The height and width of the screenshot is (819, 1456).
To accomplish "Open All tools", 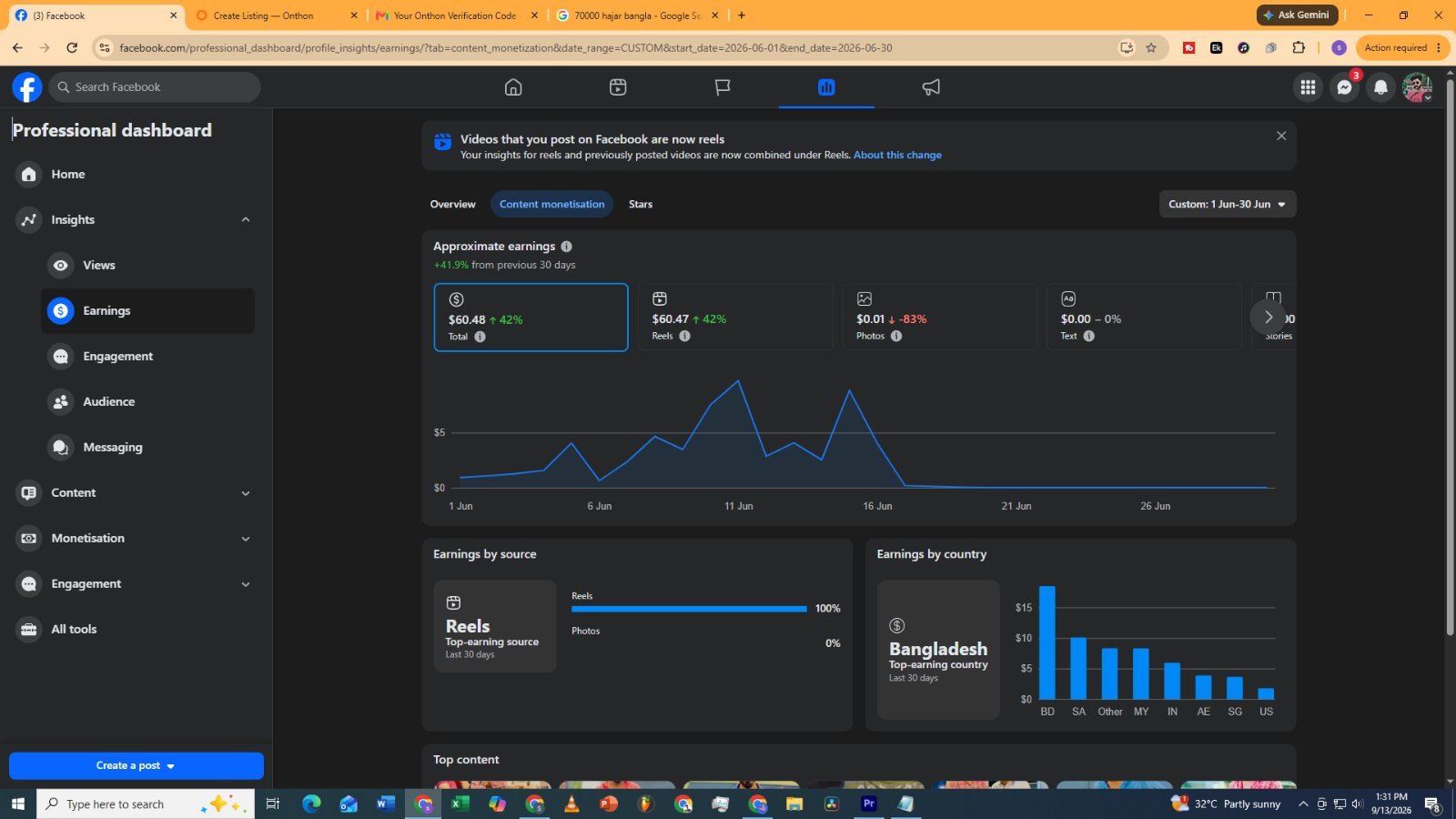I will pyautogui.click(x=135, y=630).
